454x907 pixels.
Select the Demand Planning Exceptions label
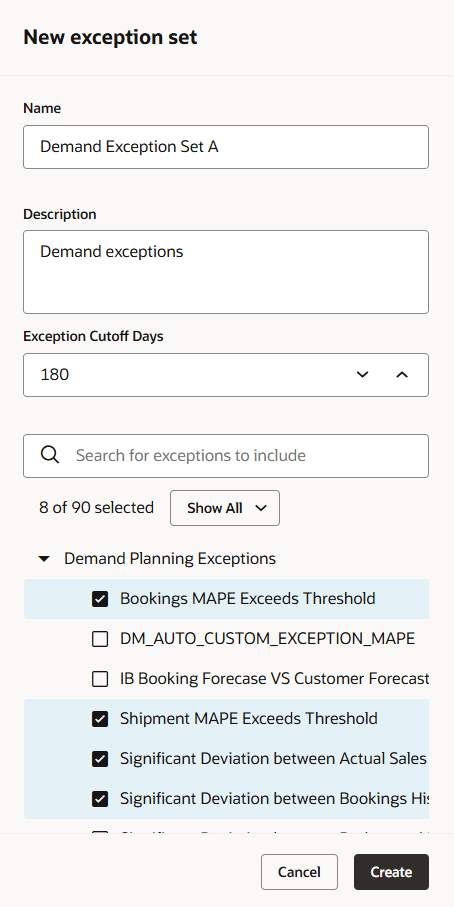[x=170, y=559]
